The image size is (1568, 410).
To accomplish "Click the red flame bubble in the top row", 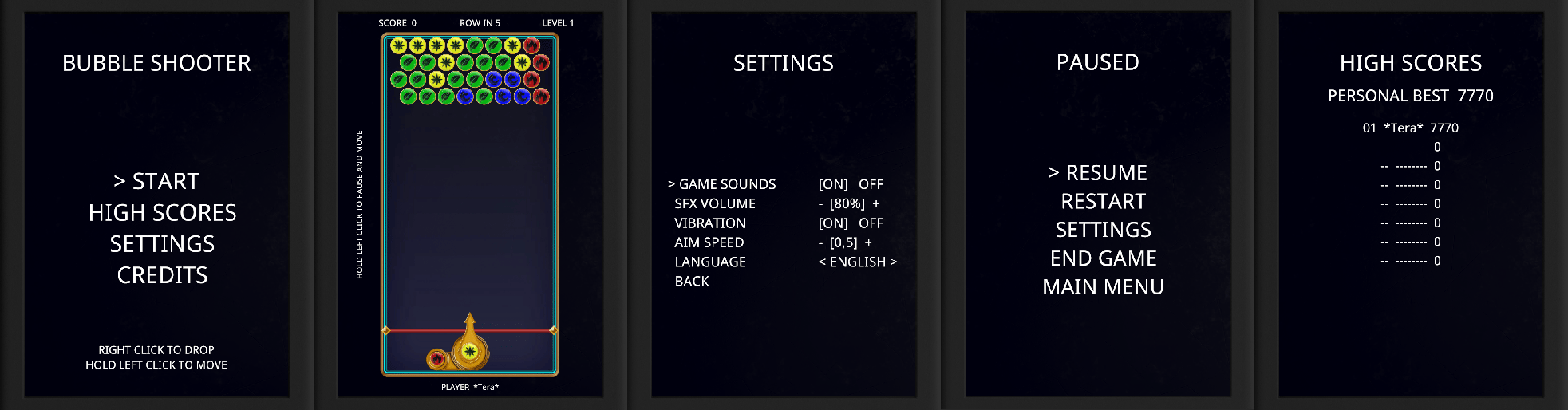I will point(531,45).
